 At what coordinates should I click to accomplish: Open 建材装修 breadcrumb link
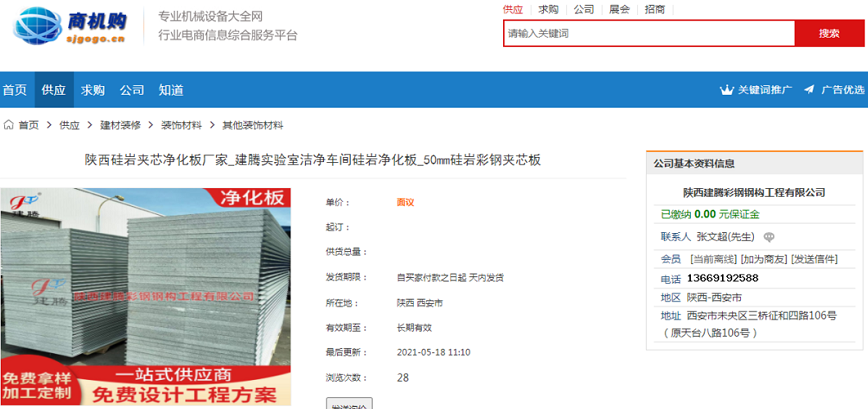point(120,125)
